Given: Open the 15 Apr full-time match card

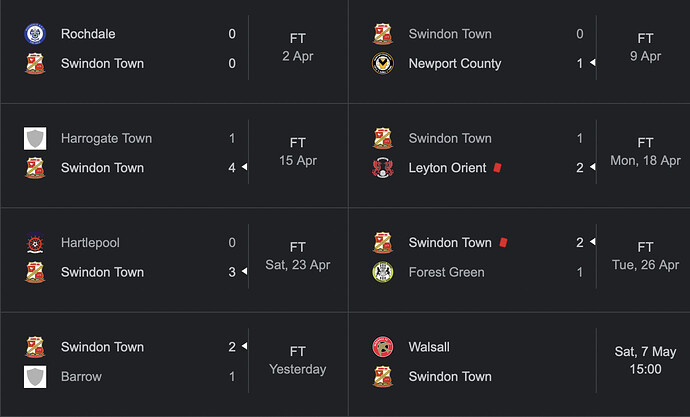Looking at the screenshot, I should (x=174, y=155).
